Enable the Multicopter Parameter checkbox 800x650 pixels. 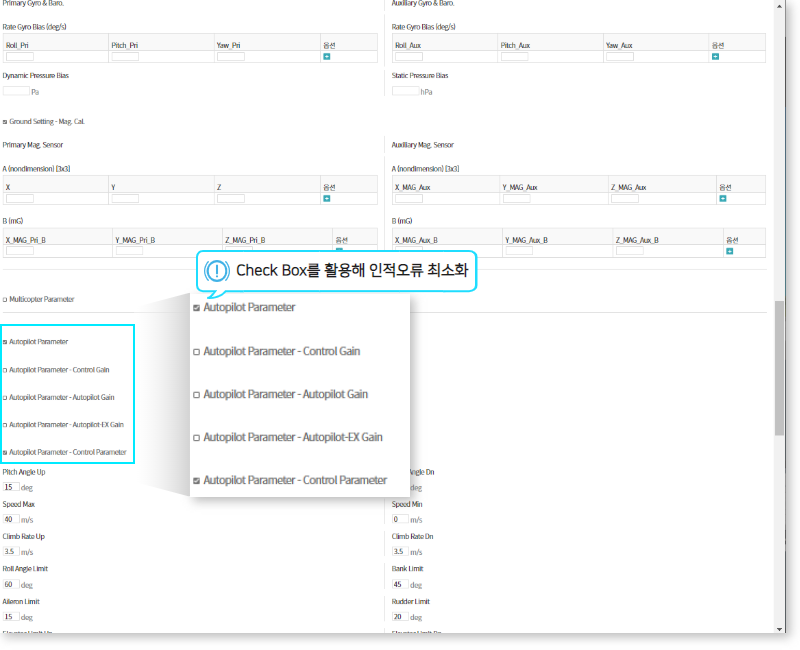tap(5, 299)
